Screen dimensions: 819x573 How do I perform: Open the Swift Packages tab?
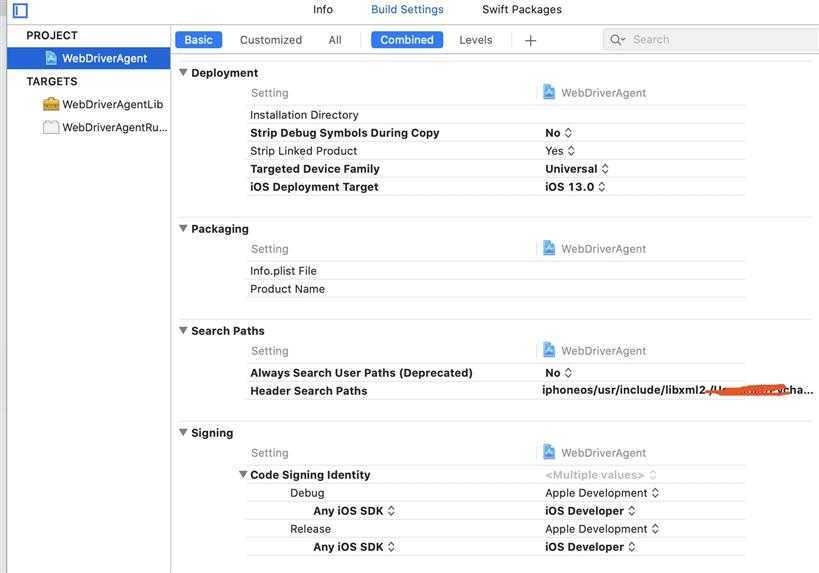[x=522, y=9]
